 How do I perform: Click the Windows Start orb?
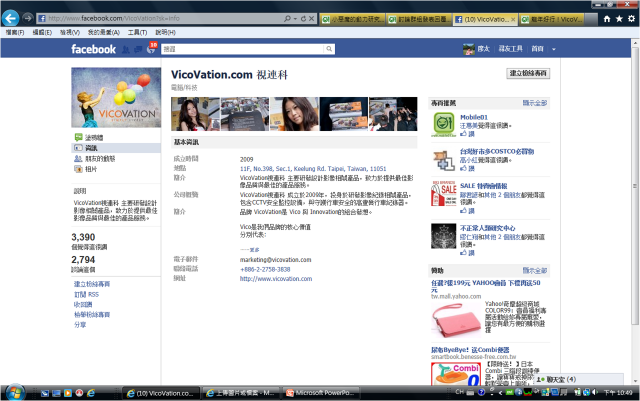click(15, 393)
